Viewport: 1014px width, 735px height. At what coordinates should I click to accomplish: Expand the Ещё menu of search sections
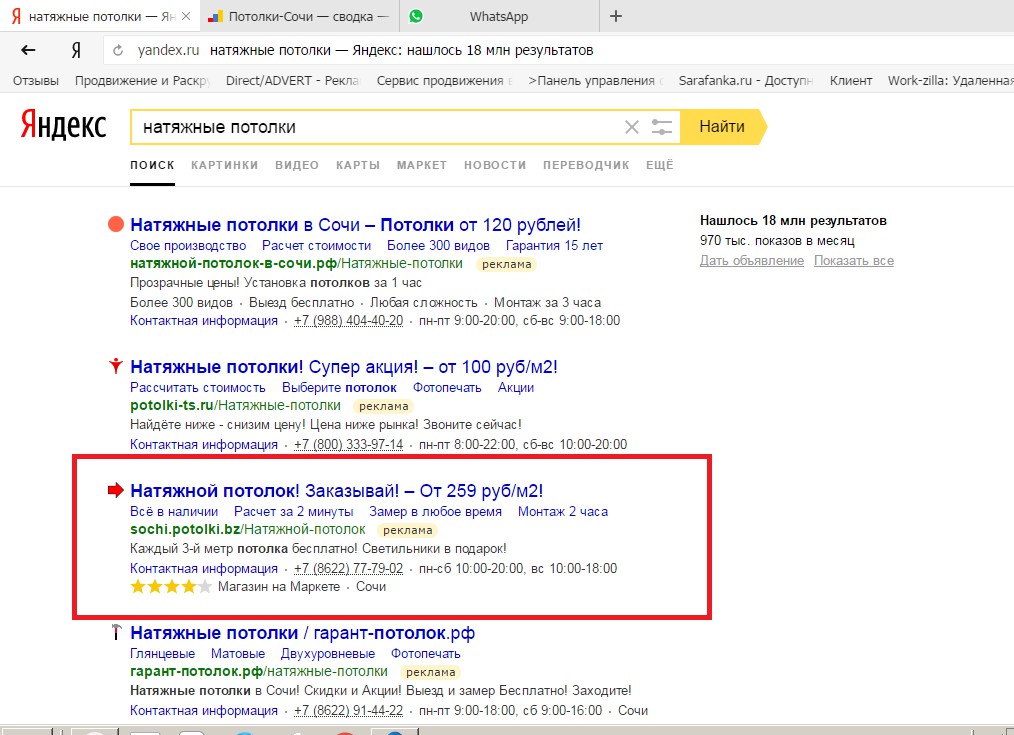(660, 165)
